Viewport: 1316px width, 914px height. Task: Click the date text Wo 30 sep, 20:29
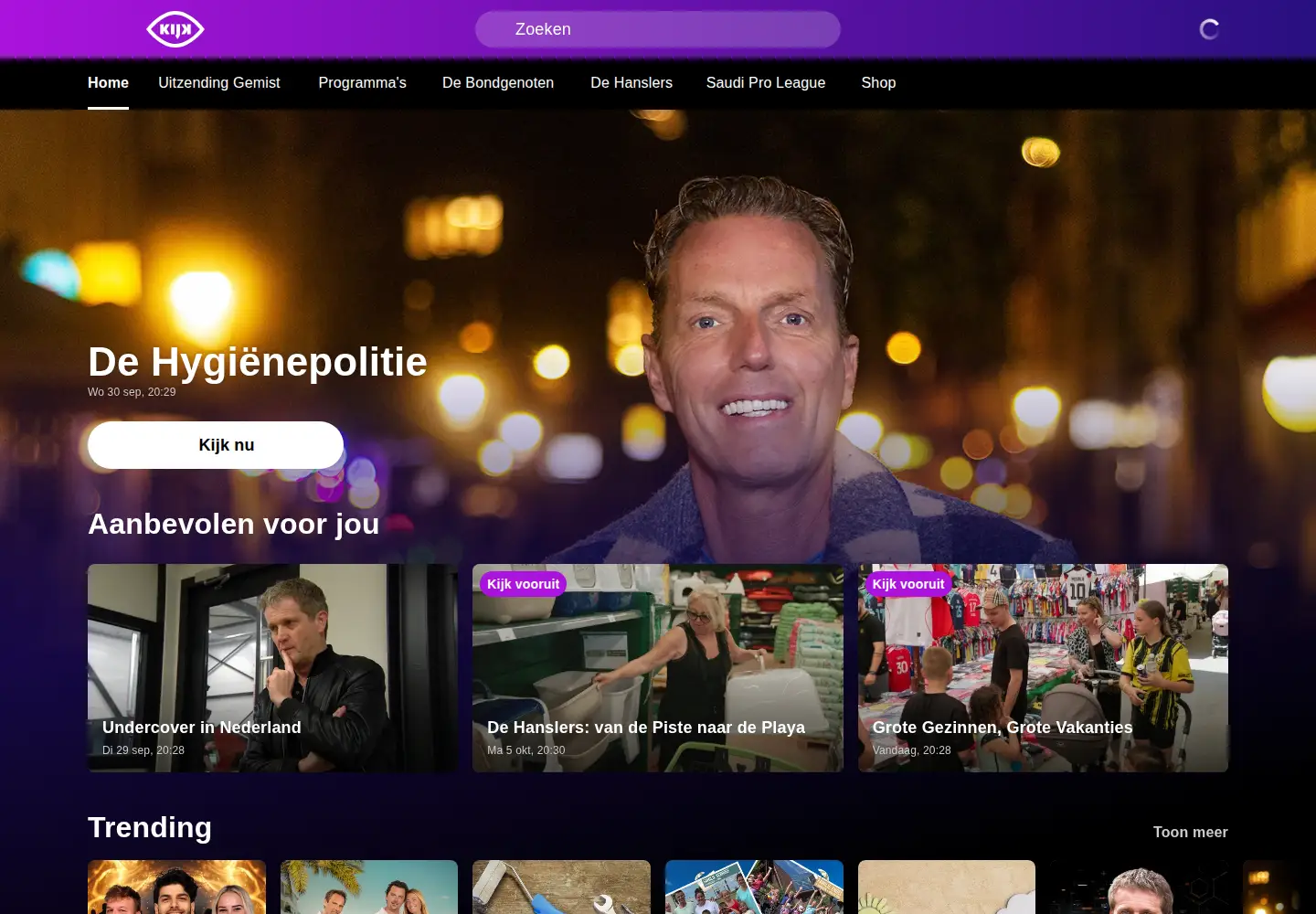tap(132, 392)
